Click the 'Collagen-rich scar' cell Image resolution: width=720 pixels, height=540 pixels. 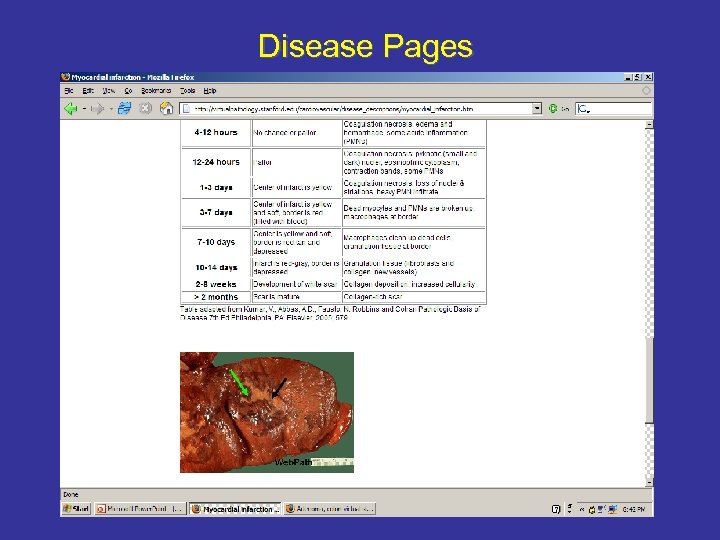click(x=414, y=297)
